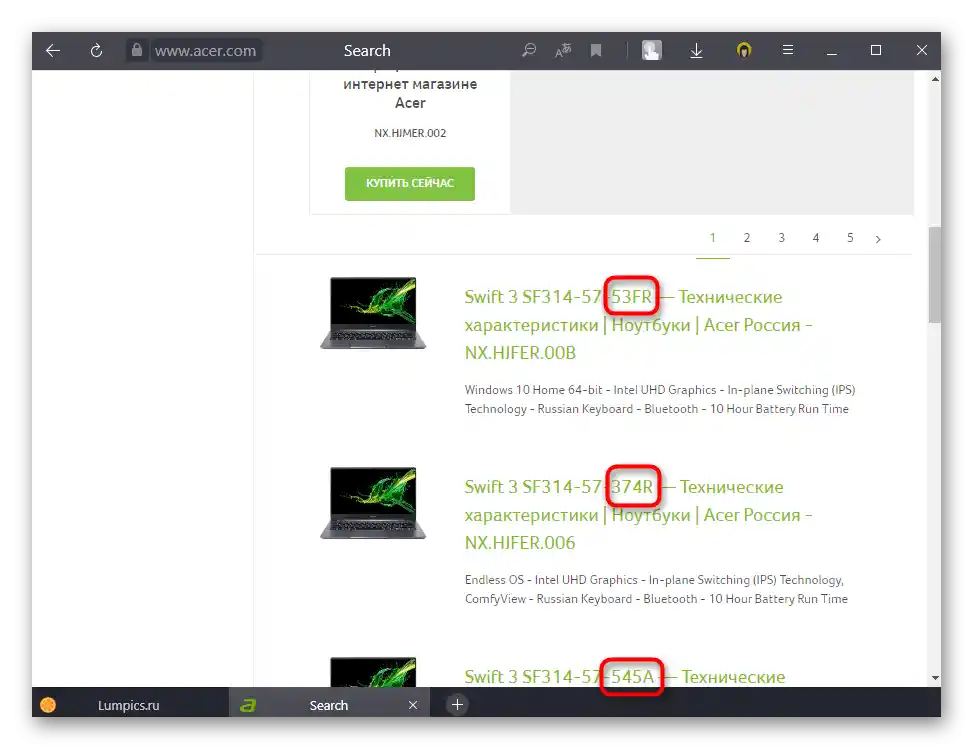973x749 pixels.
Task: Go to results page 2
Action: pos(747,238)
